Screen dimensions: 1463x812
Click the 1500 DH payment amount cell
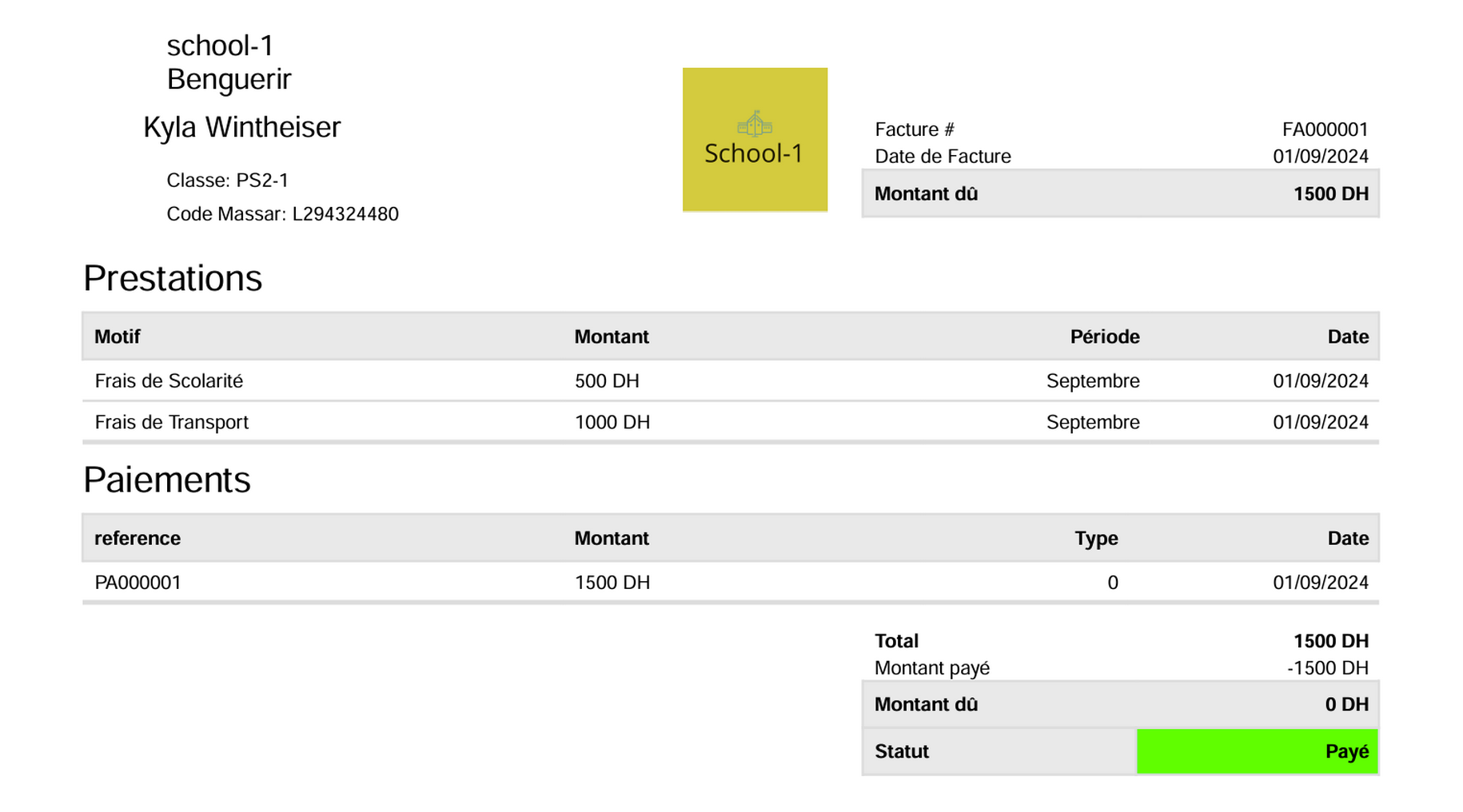pos(612,583)
